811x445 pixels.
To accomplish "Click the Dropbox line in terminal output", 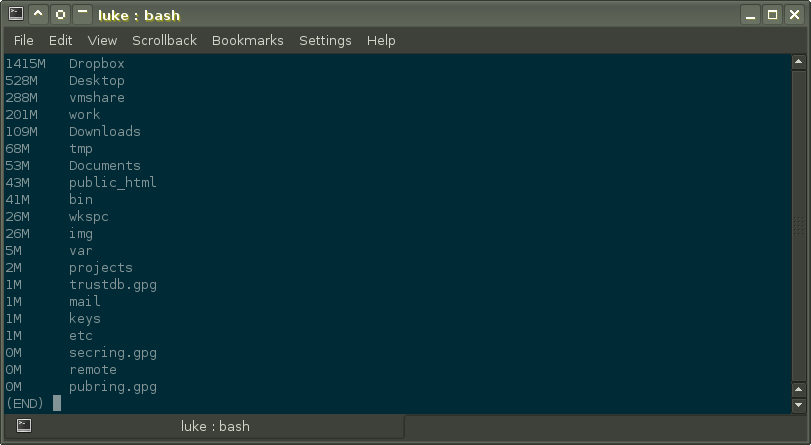I will (96, 64).
